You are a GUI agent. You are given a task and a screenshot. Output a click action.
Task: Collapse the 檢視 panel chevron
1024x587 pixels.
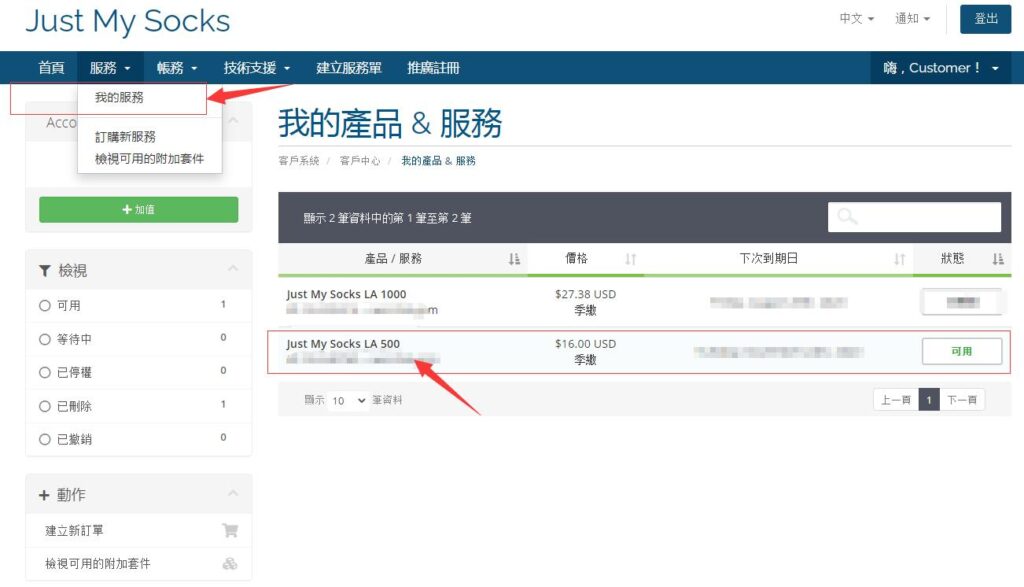point(233,269)
